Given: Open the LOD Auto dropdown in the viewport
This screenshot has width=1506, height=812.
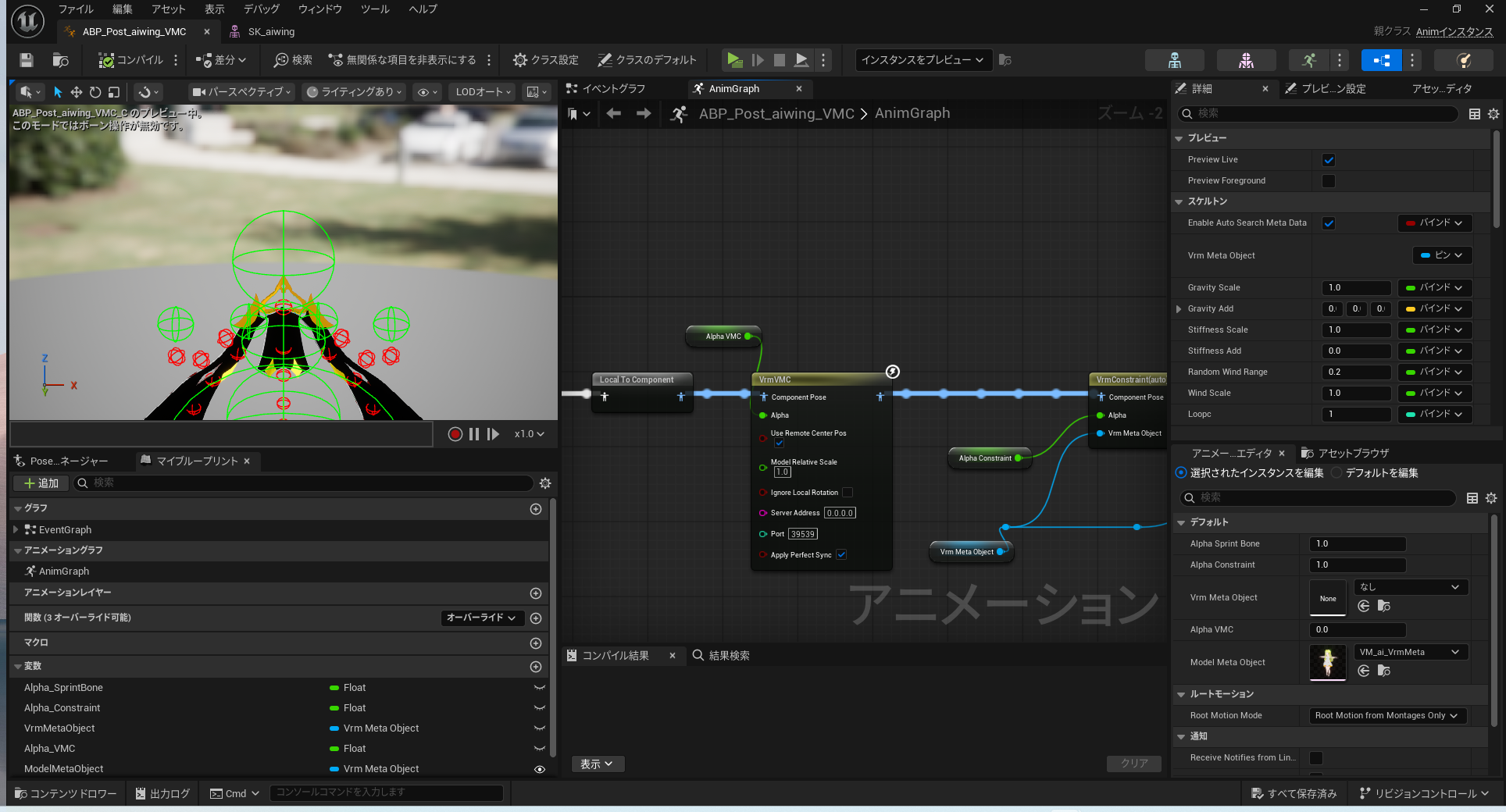Looking at the screenshot, I should point(483,92).
